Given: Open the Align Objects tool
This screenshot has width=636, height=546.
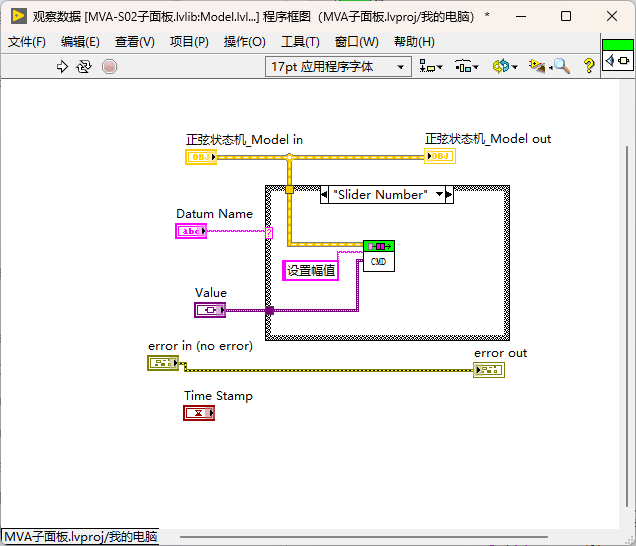Looking at the screenshot, I should [430, 66].
